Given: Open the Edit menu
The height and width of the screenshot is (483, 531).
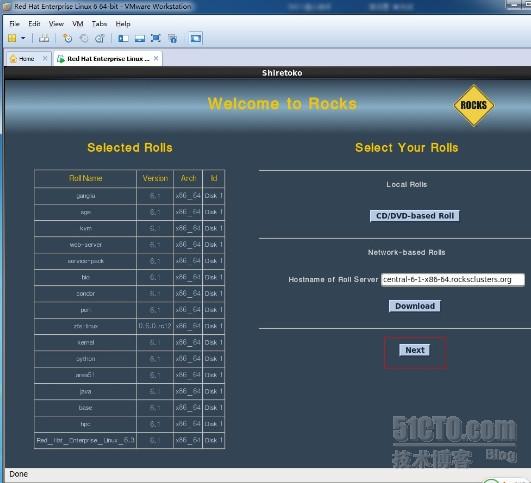Looking at the screenshot, I should pos(34,24).
